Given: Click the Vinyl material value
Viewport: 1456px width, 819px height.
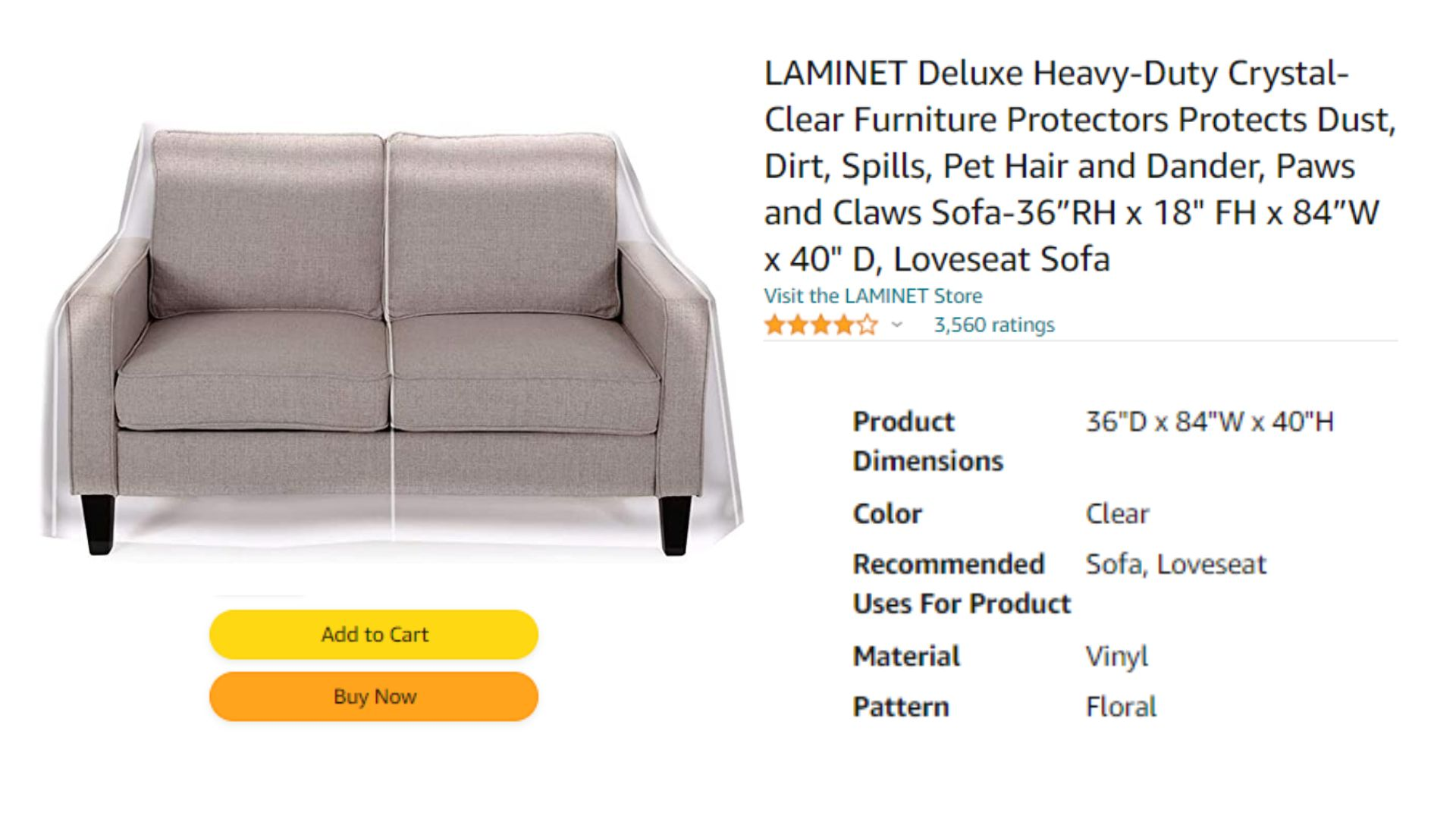Looking at the screenshot, I should pyautogui.click(x=1116, y=656).
